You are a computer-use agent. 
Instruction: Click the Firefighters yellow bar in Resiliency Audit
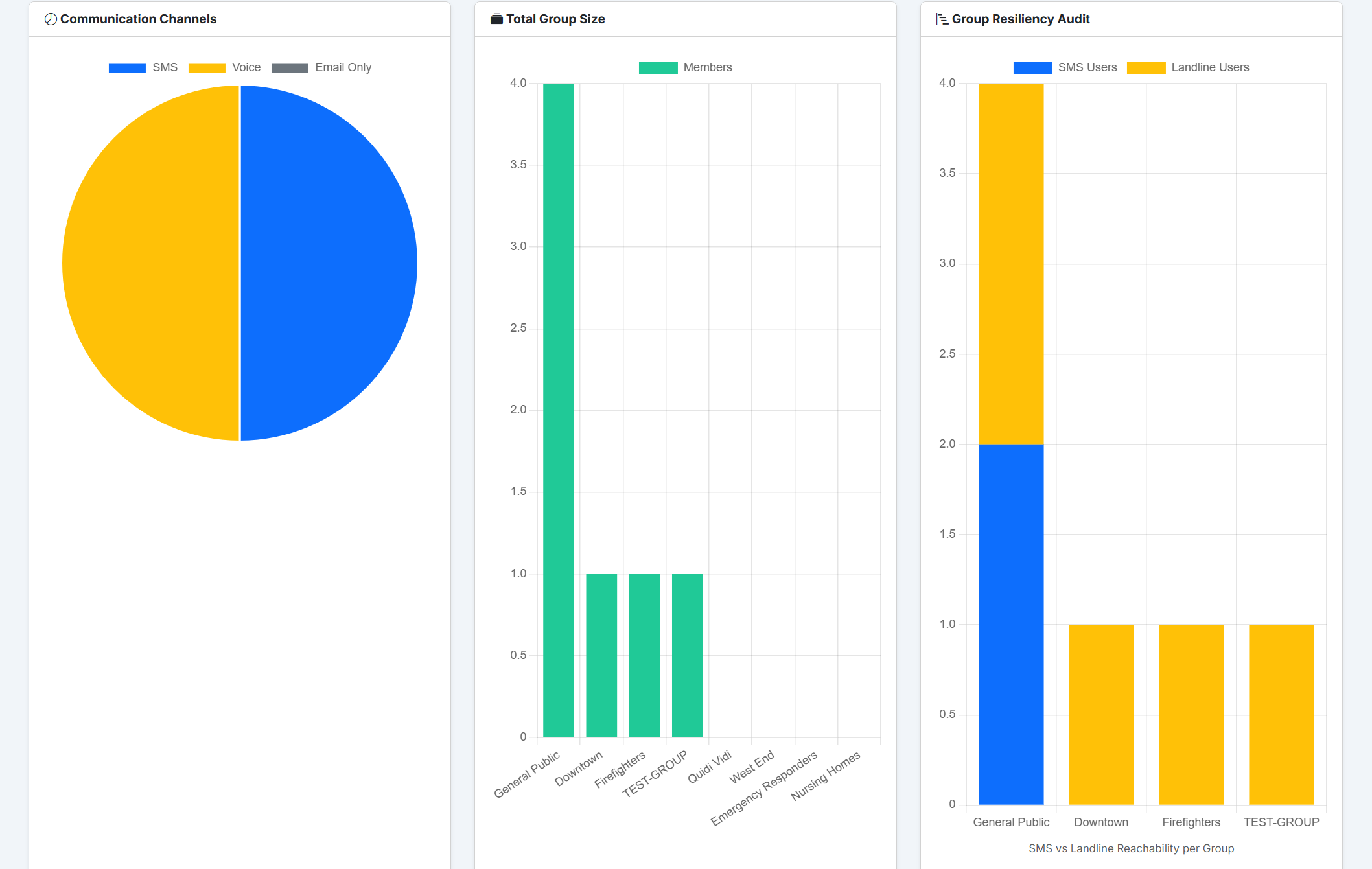coord(1191,713)
